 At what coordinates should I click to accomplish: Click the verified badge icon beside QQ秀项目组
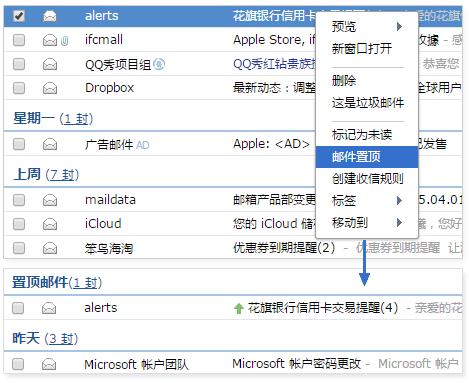[x=159, y=64]
